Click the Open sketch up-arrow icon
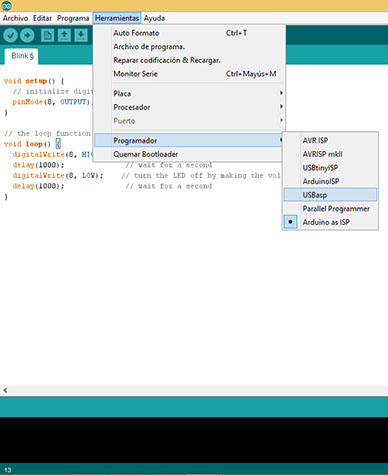 (64, 35)
